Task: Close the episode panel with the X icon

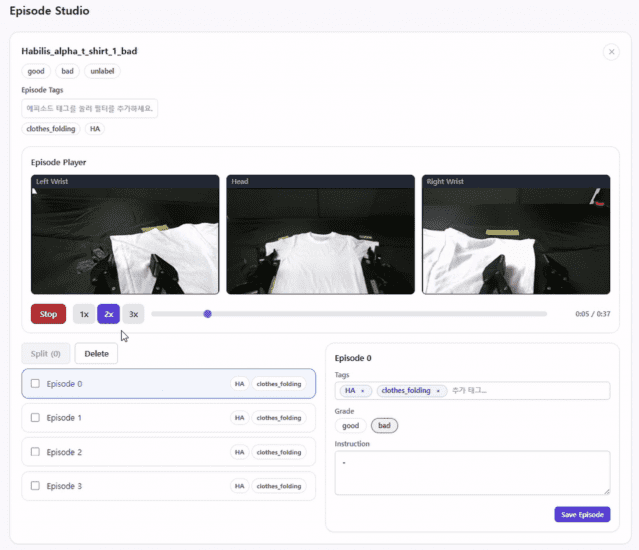Action: pos(611,52)
